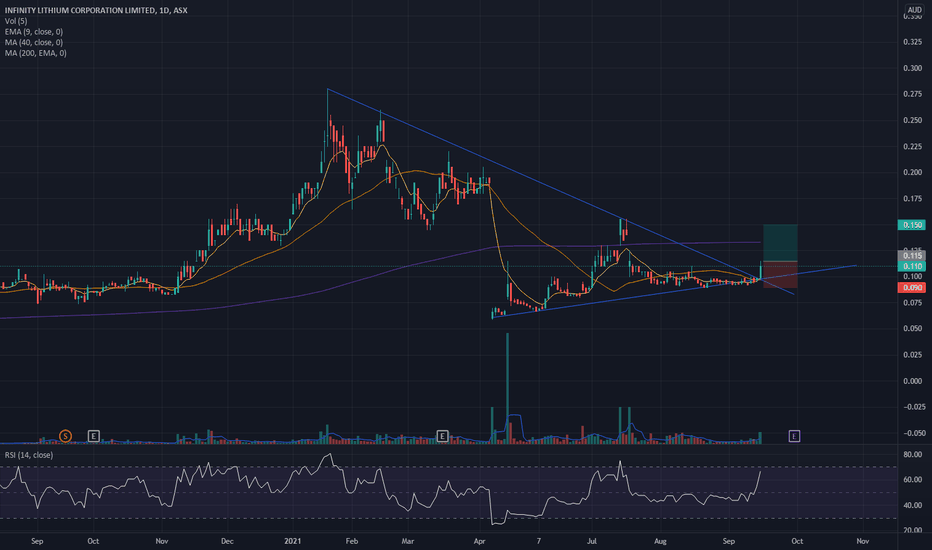This screenshot has height=550, width=932.
Task: Click the Nov label at right of time axis
Action: click(x=862, y=541)
